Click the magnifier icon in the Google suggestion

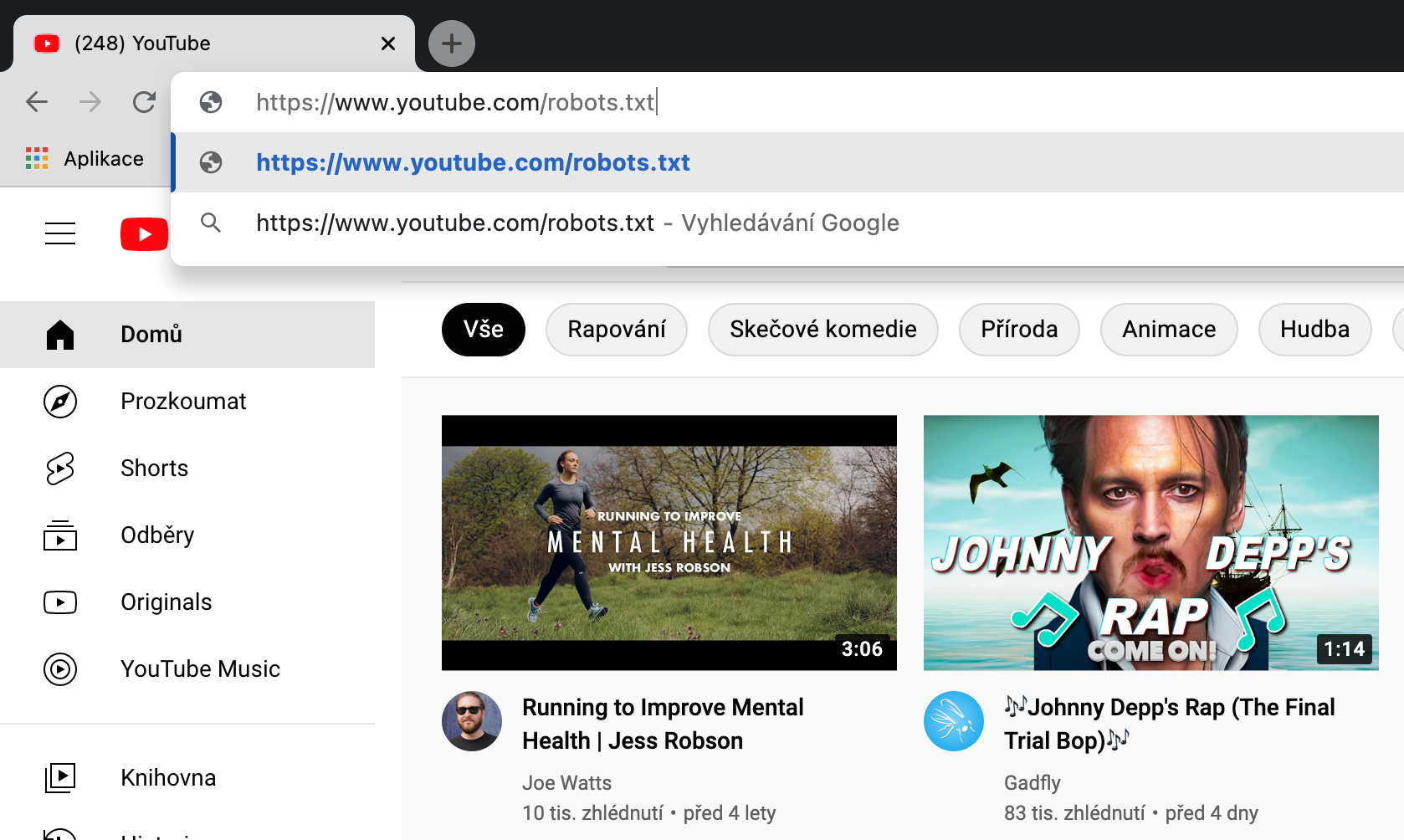click(211, 223)
